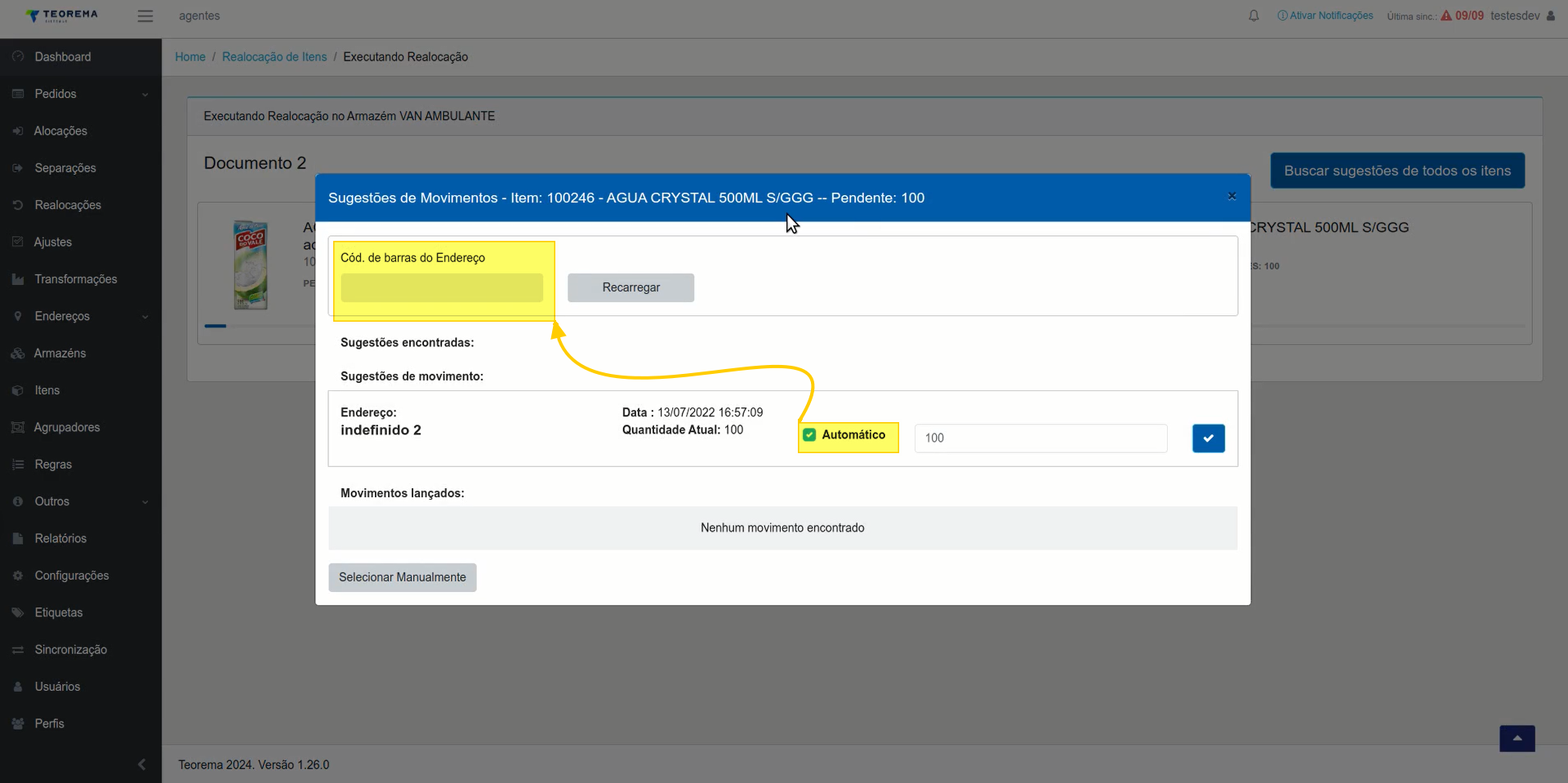
Task: Open the testesdev user profile icon
Action: 1551,16
